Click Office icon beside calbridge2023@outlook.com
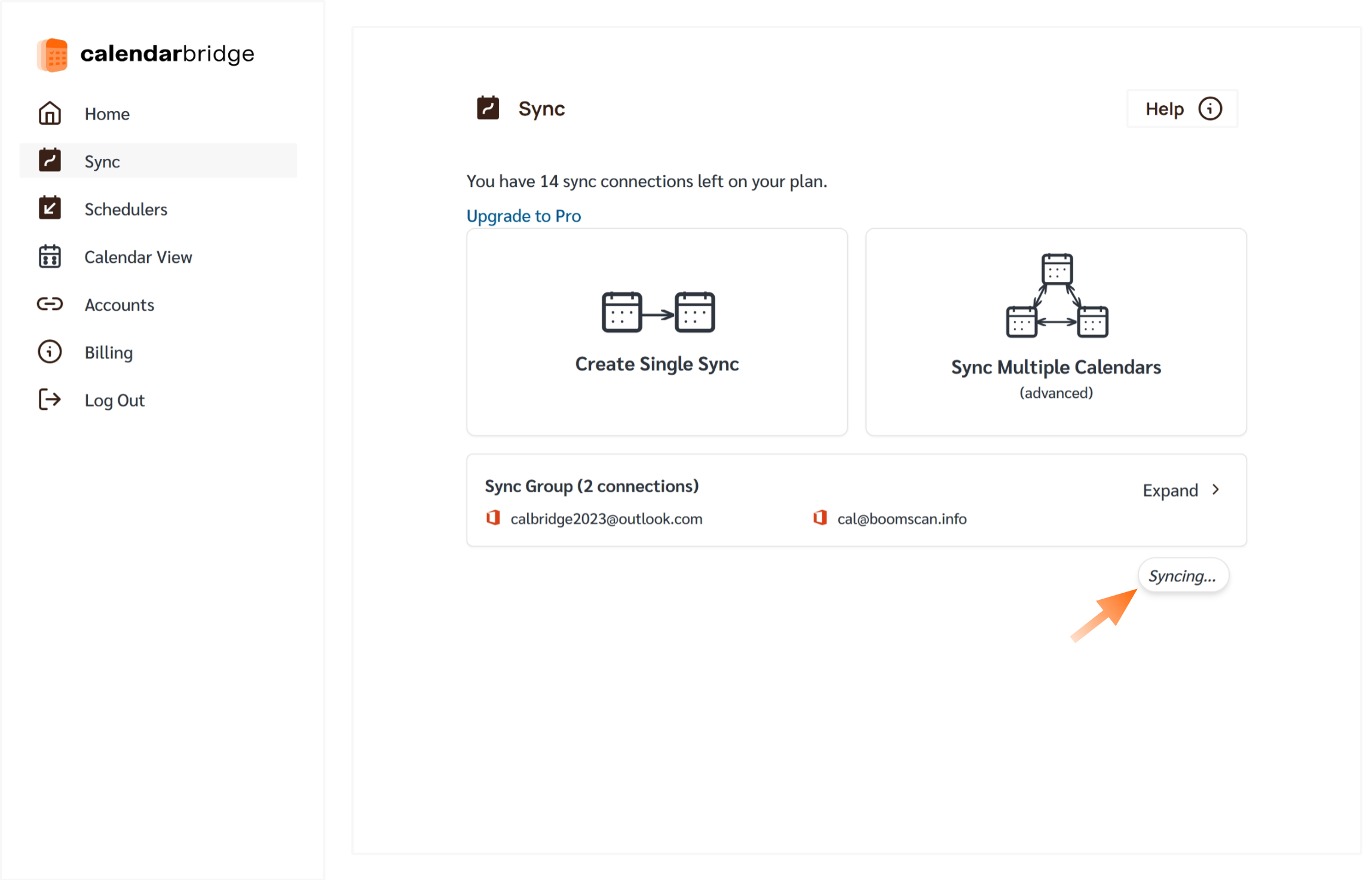The image size is (1372, 880). [493, 518]
